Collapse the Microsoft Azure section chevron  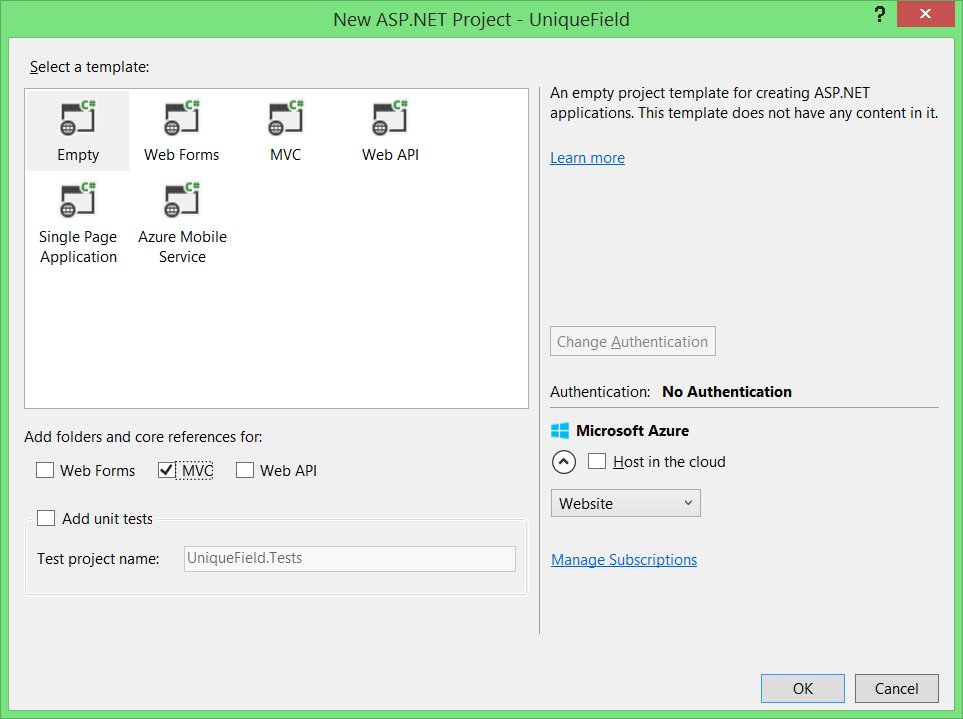point(564,462)
